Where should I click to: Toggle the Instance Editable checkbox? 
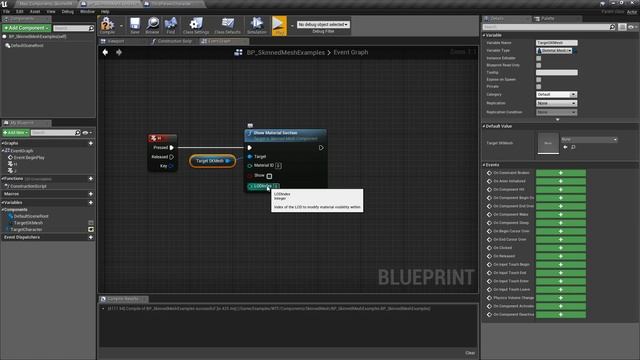point(539,58)
